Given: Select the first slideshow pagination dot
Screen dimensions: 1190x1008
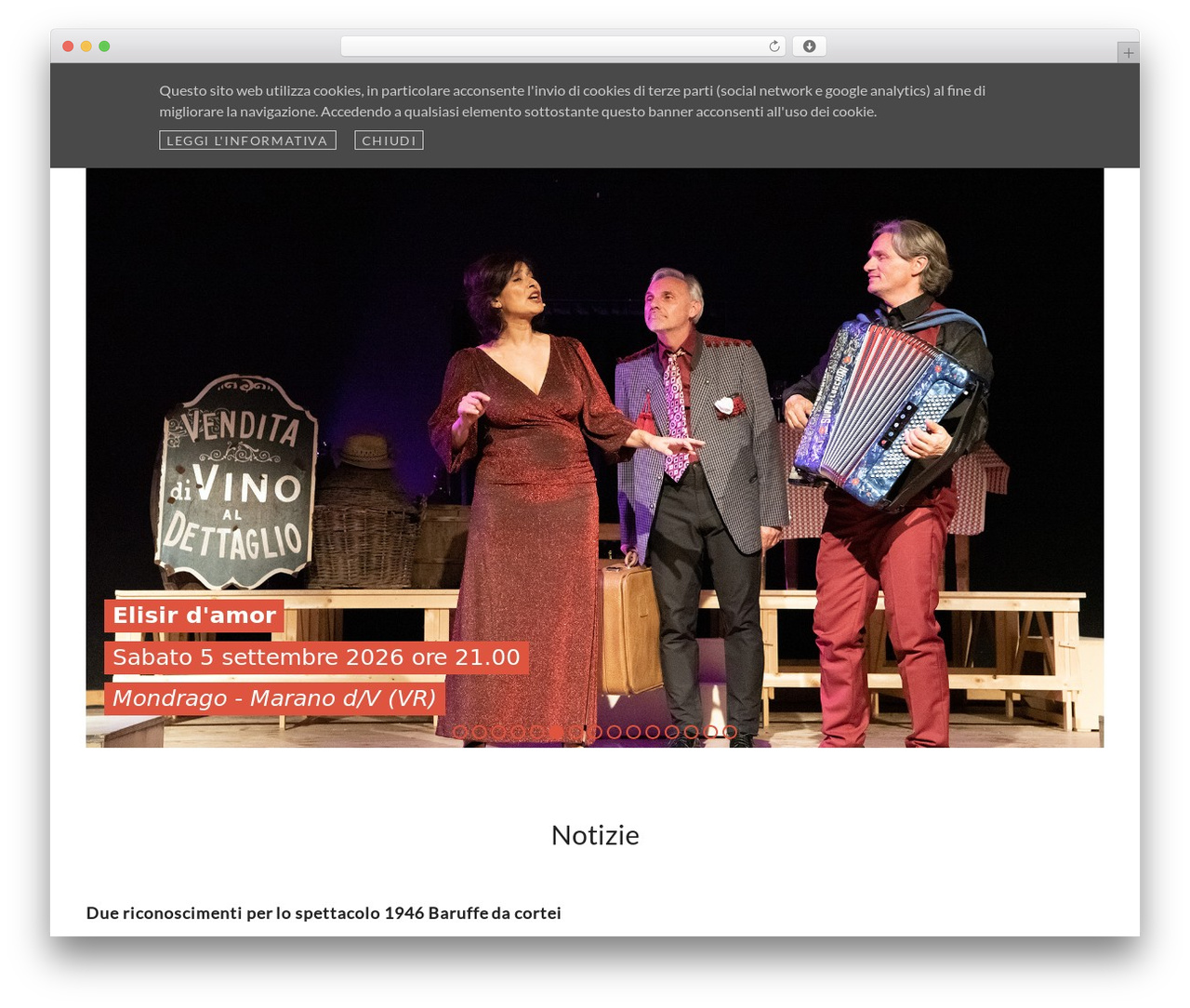Looking at the screenshot, I should click(x=460, y=732).
